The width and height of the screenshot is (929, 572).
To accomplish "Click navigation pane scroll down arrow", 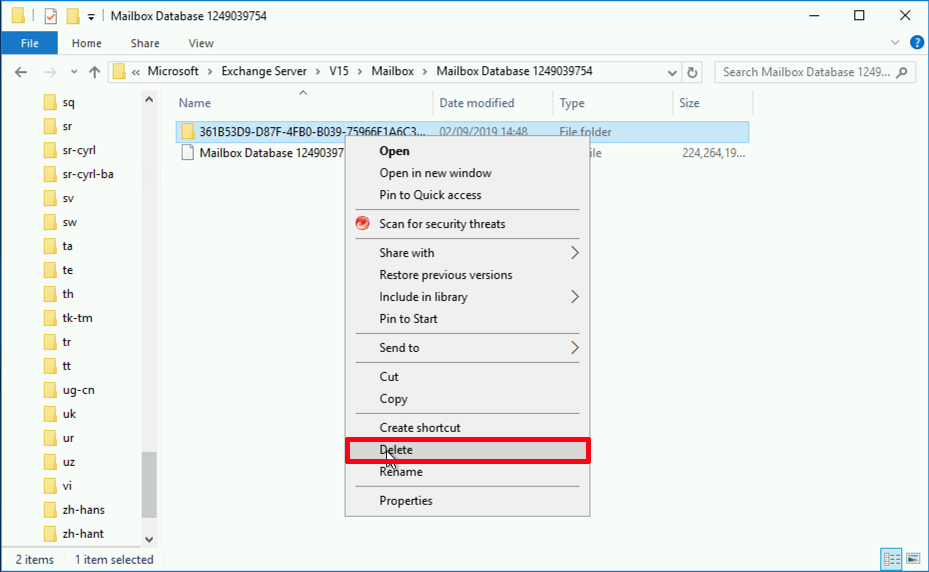I will pos(149,539).
